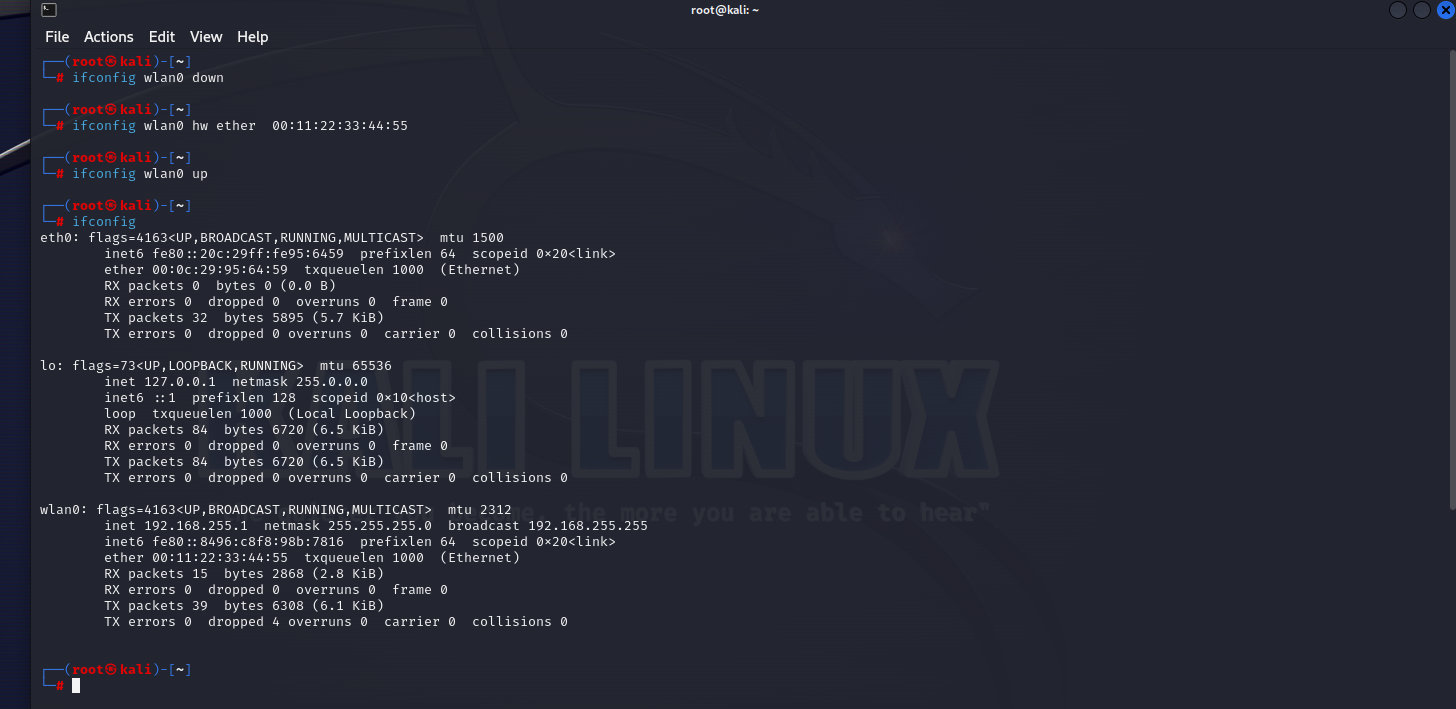
Task: Click the minimize circle button
Action: (1397, 10)
